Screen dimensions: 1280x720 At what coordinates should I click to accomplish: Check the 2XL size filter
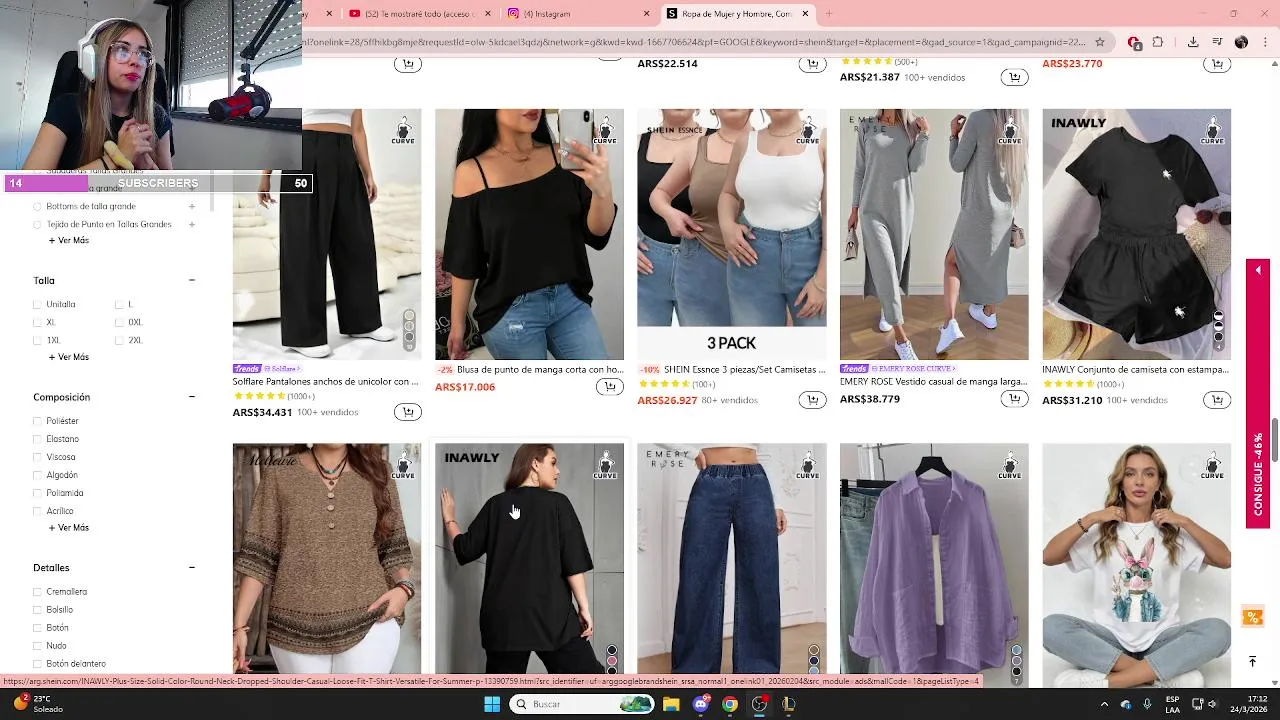119,340
